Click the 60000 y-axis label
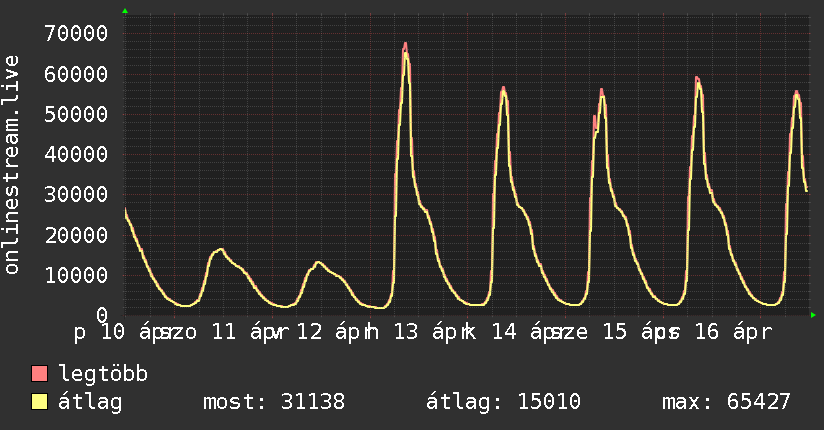 [76, 74]
